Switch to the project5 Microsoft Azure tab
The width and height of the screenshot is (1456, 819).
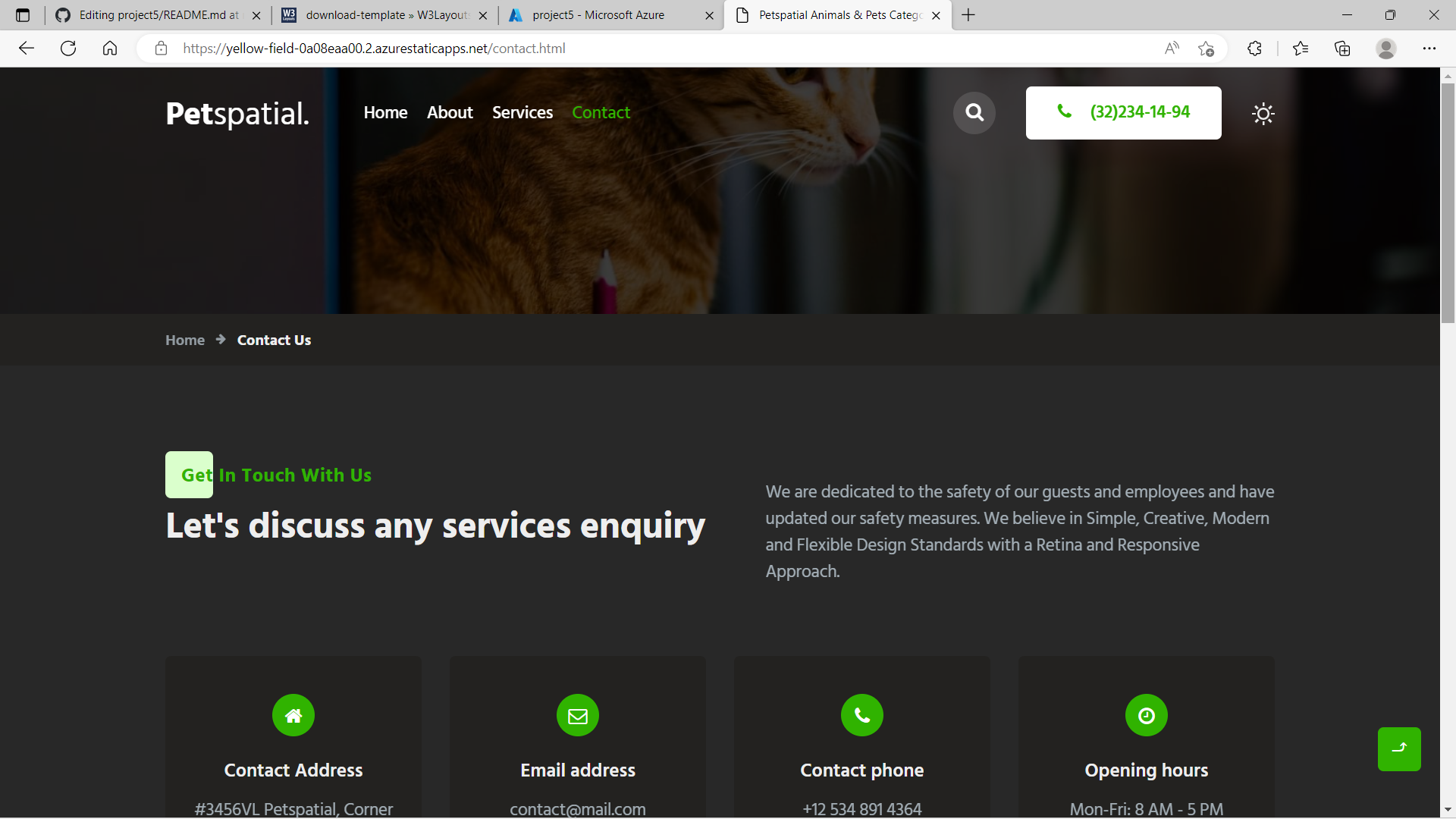(599, 15)
